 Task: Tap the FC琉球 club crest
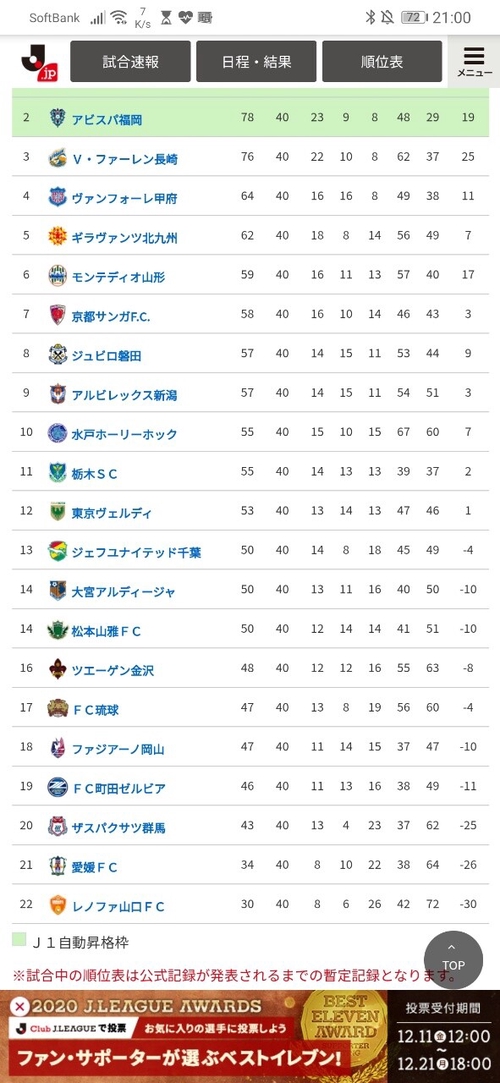[58, 709]
